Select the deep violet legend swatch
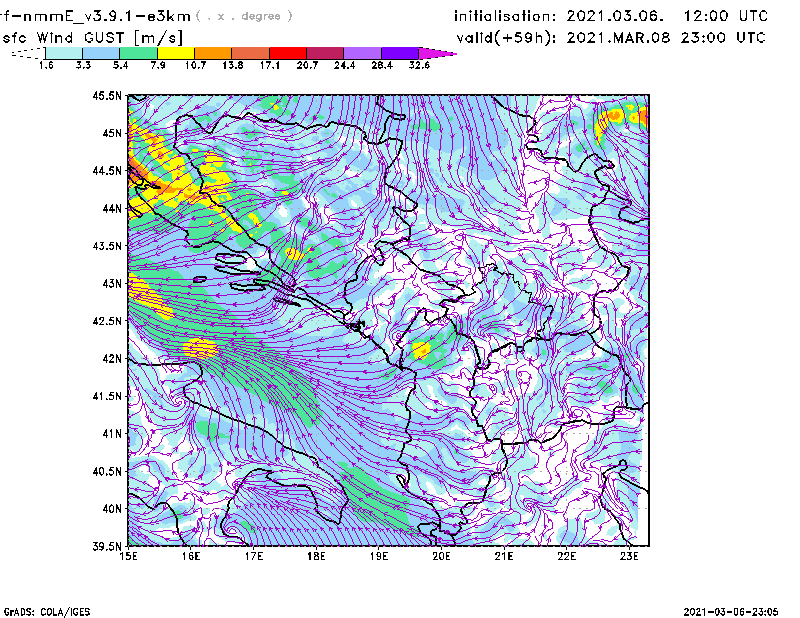Image resolution: width=800 pixels, height=618 pixels. [x=400, y=53]
